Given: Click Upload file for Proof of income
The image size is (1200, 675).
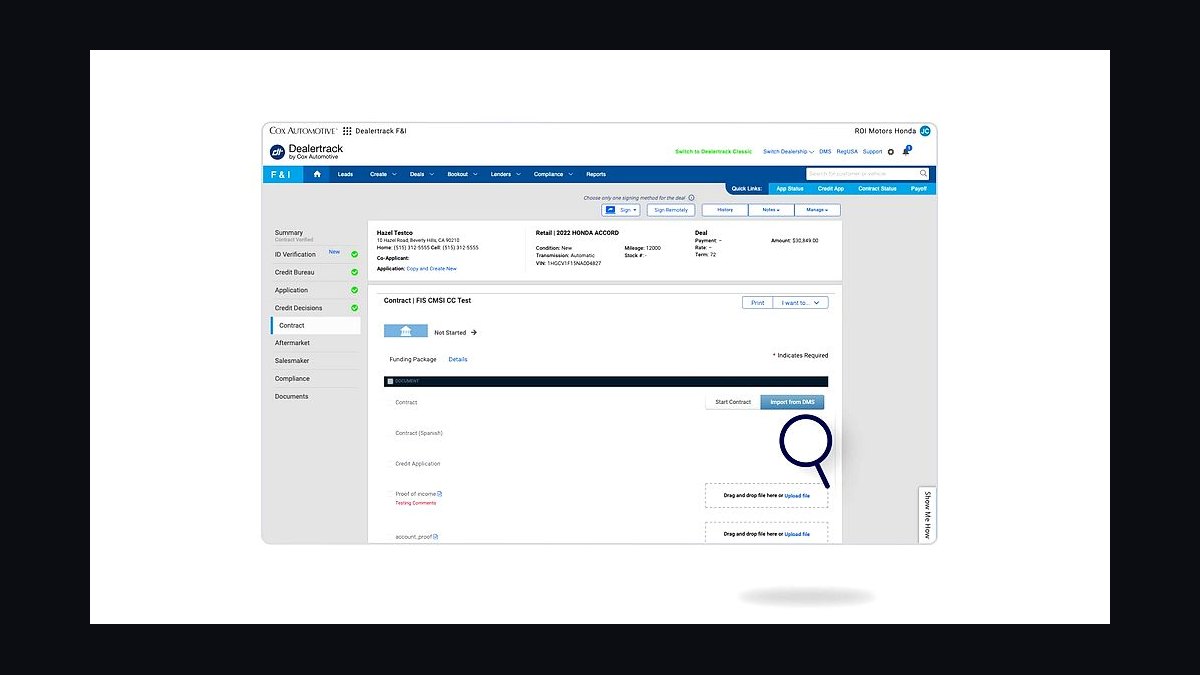Looking at the screenshot, I should click(x=797, y=496).
